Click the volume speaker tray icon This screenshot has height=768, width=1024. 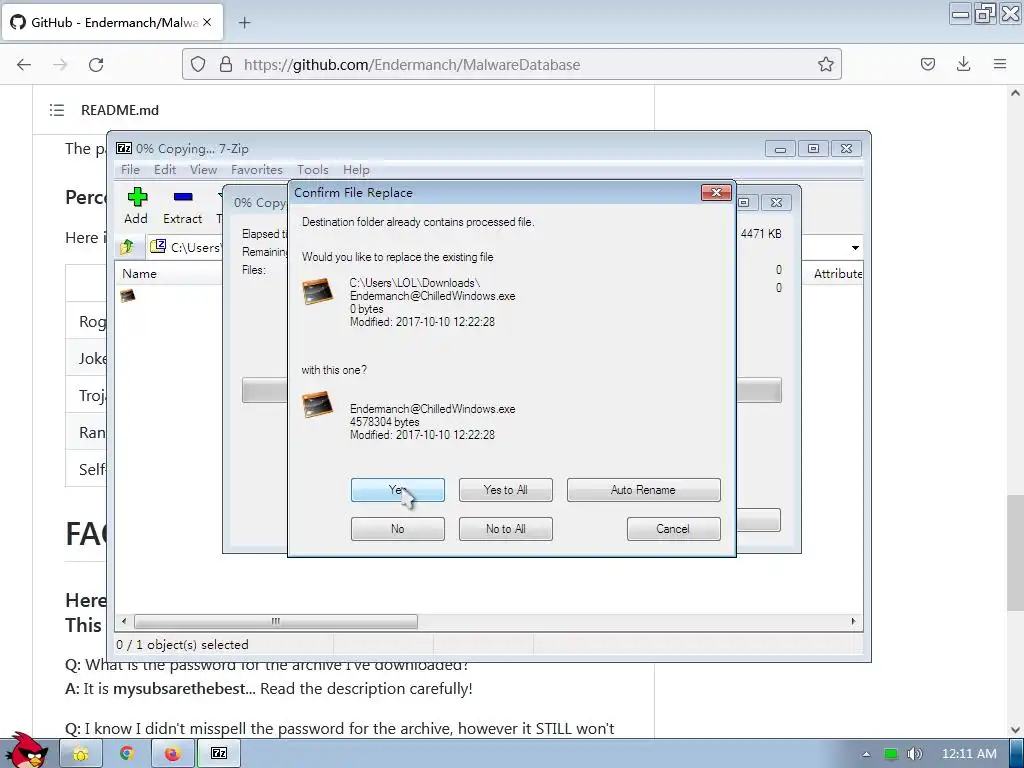(914, 754)
